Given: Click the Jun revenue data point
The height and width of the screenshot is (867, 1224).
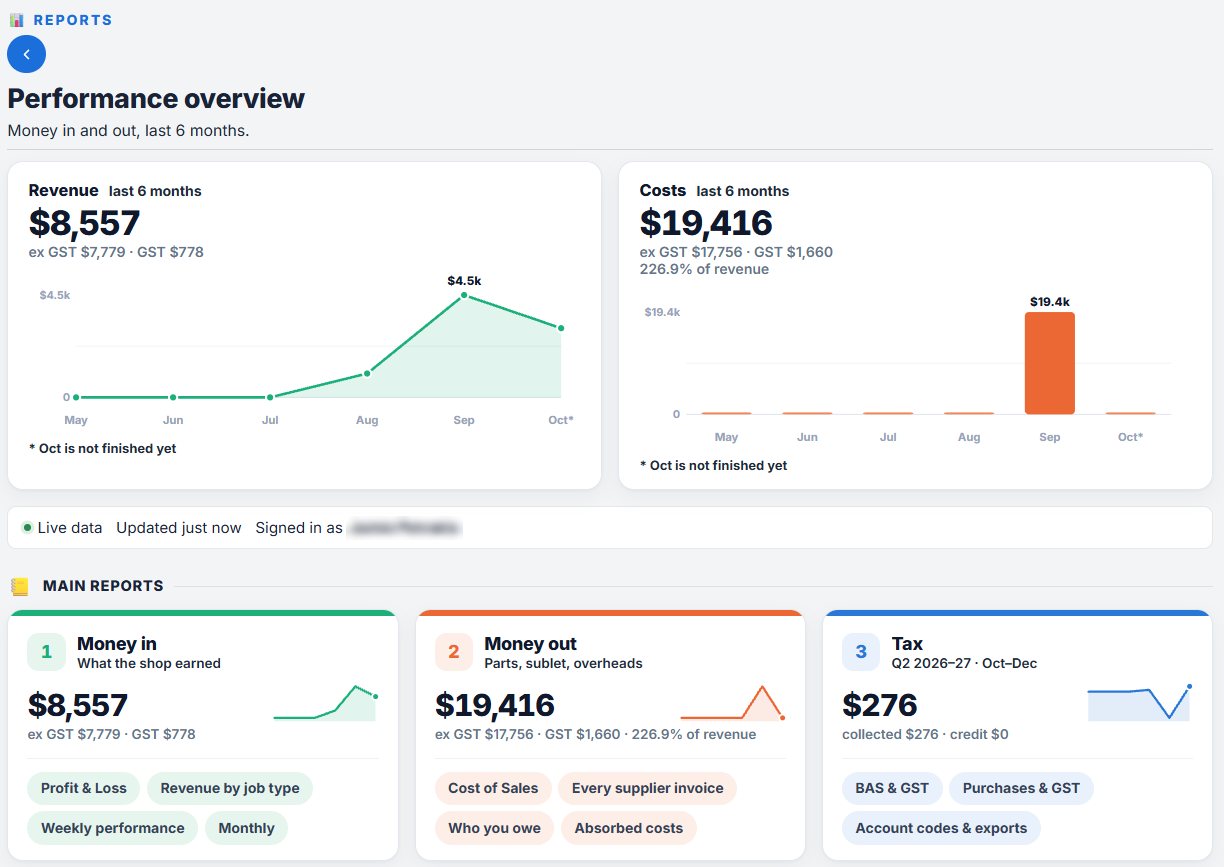Looking at the screenshot, I should click(x=173, y=397).
